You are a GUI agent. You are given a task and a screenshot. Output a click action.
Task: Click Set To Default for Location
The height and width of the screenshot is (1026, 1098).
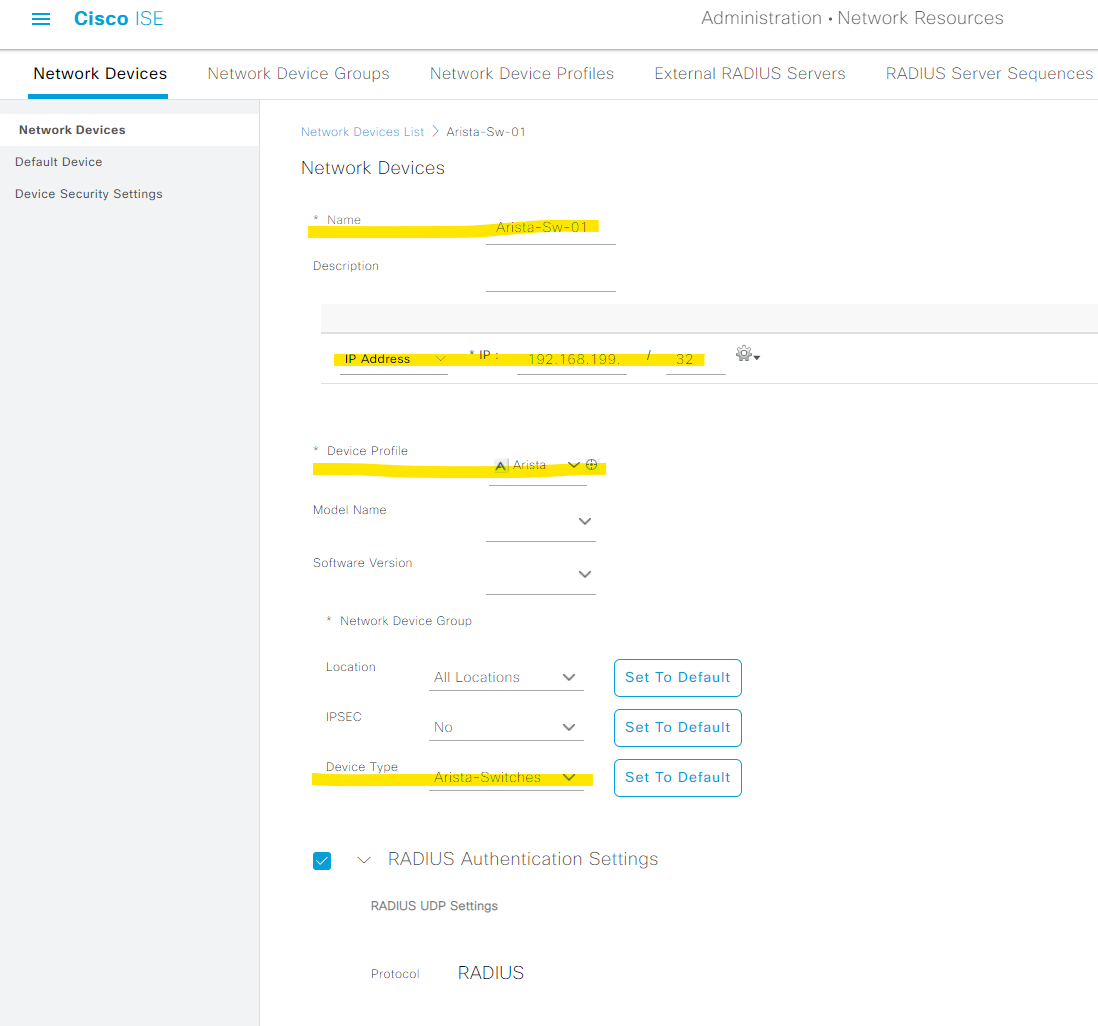coord(678,678)
